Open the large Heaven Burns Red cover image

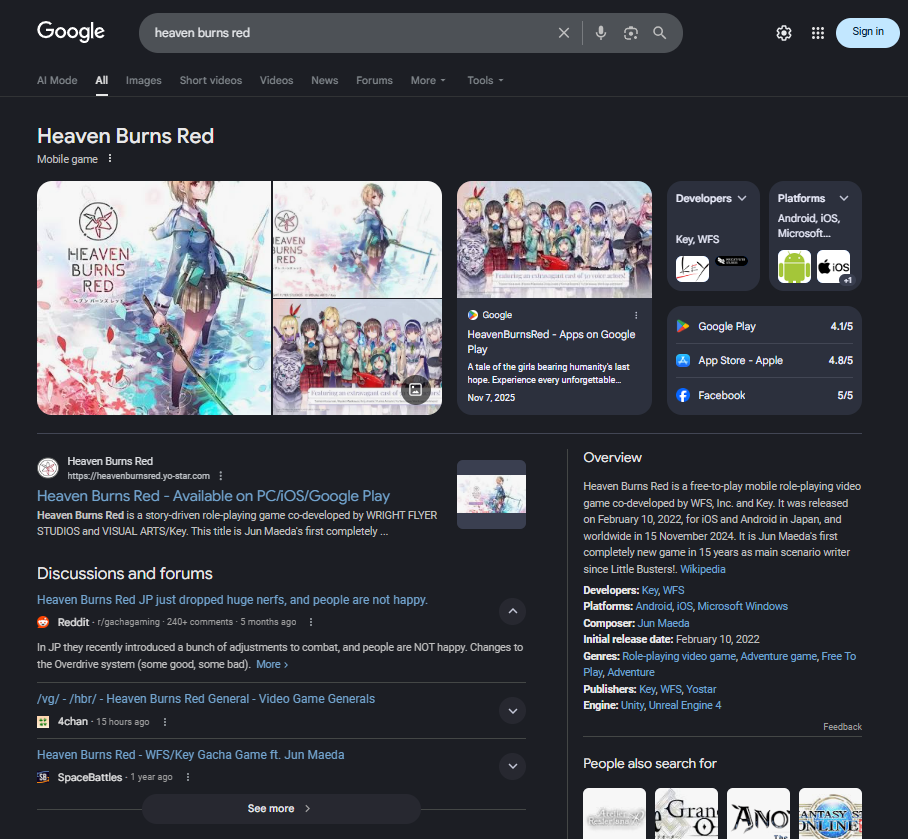point(153,298)
